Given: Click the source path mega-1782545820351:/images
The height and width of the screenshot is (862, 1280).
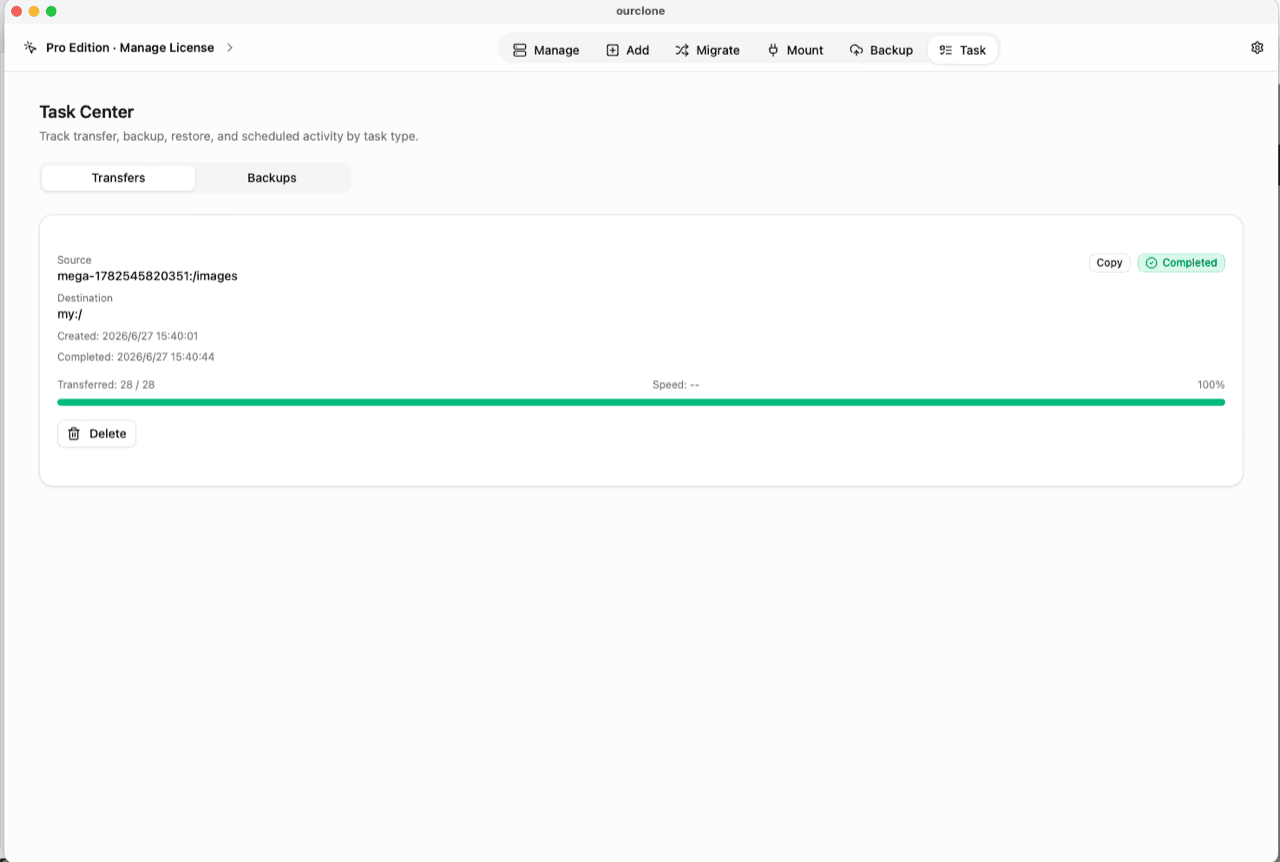Looking at the screenshot, I should (x=147, y=276).
